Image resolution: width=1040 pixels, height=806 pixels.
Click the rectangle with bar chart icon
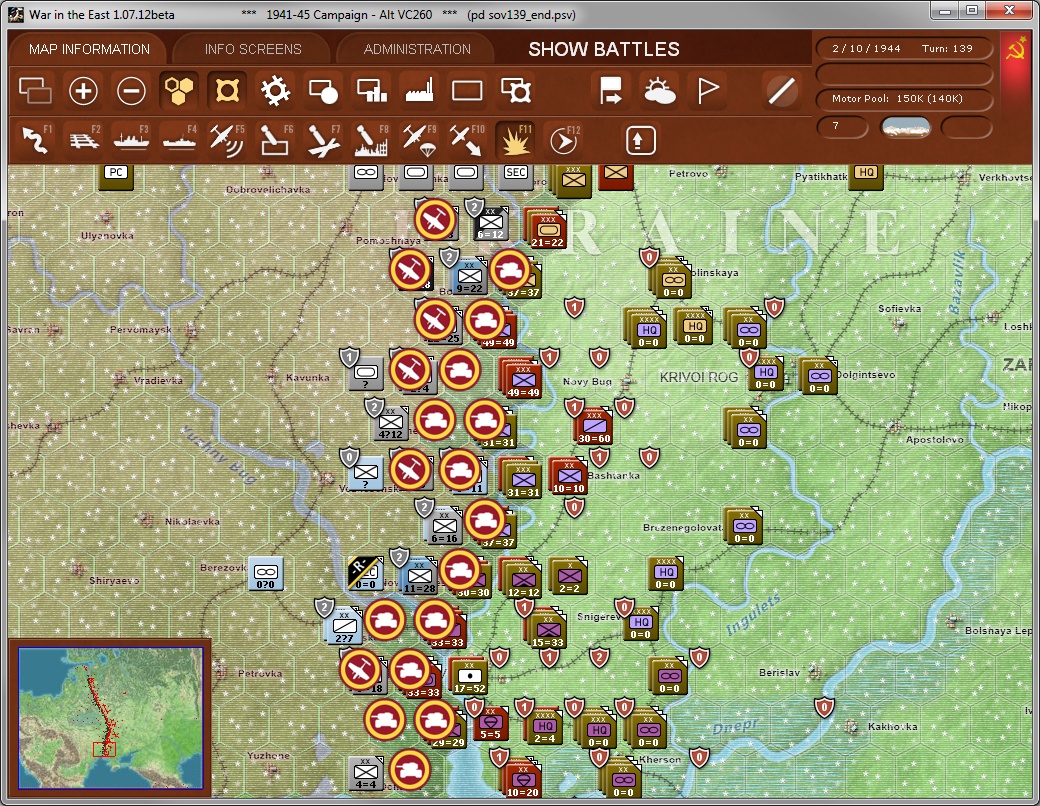coord(371,91)
